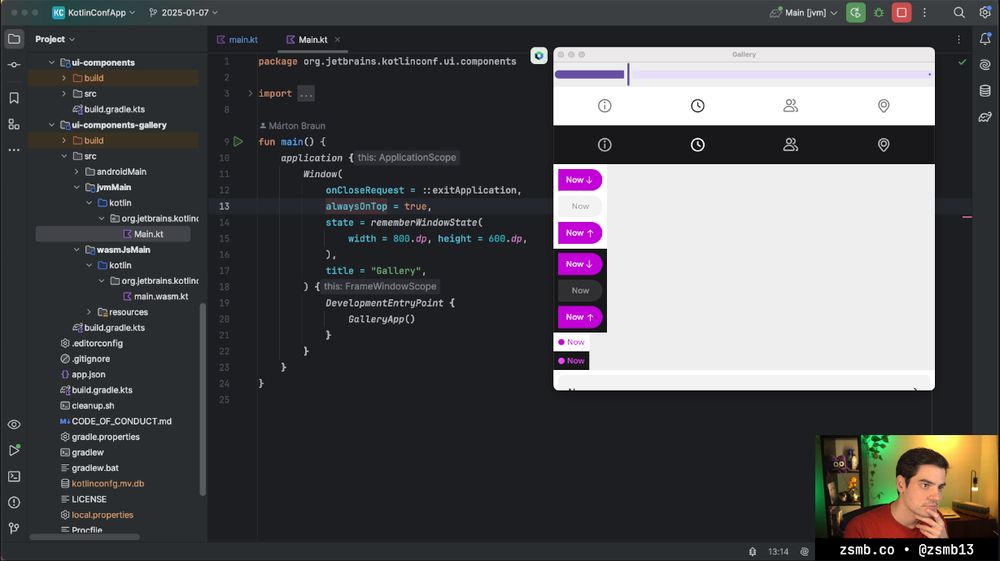Viewport: 1000px width, 561px height.
Task: Open the Bookmarks tool window icon
Action: [x=14, y=98]
